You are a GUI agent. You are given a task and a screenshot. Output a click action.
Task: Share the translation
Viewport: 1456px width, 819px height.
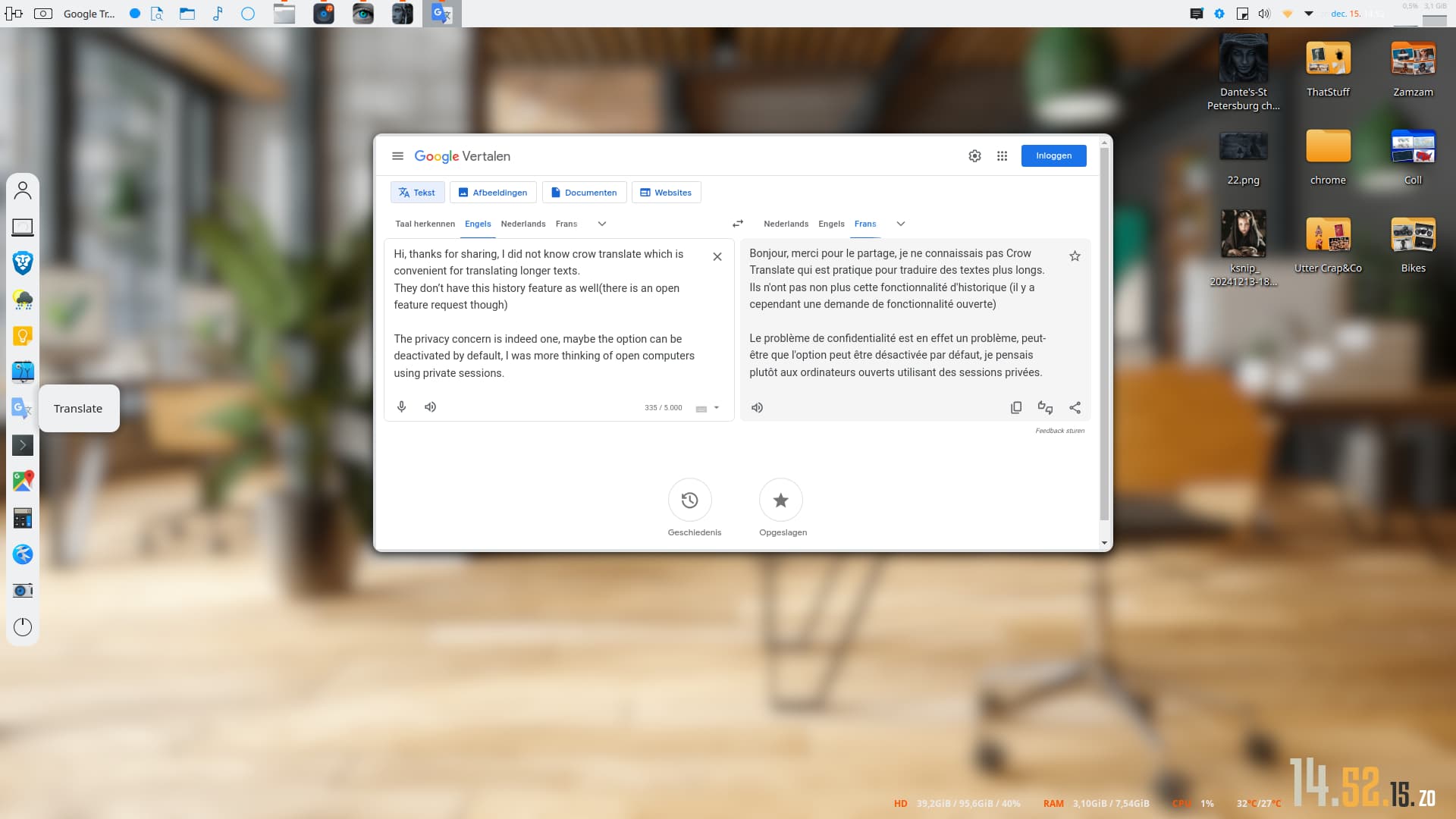point(1075,408)
